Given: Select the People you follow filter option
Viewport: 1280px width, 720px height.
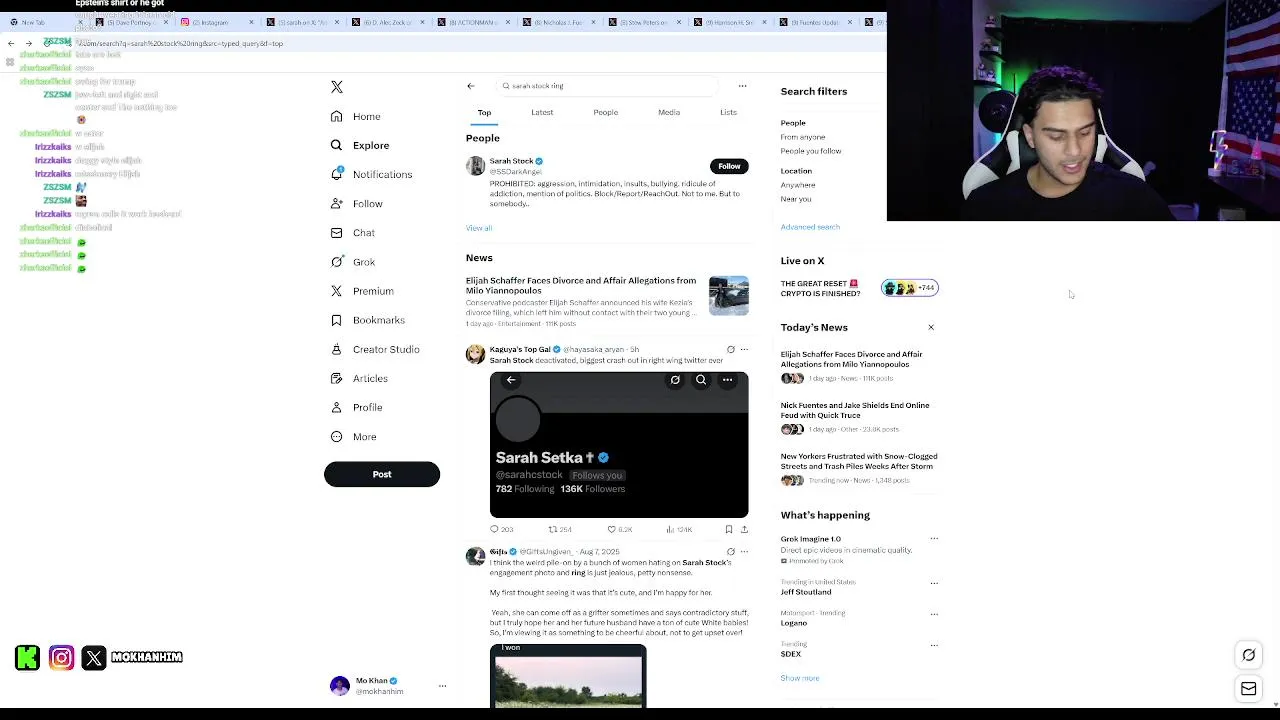Looking at the screenshot, I should (x=811, y=151).
